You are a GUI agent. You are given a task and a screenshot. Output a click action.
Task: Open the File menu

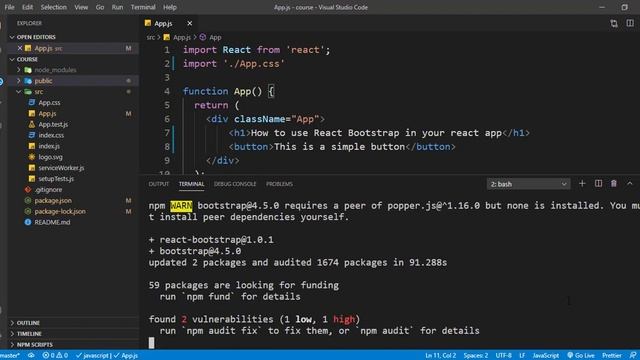coord(9,7)
